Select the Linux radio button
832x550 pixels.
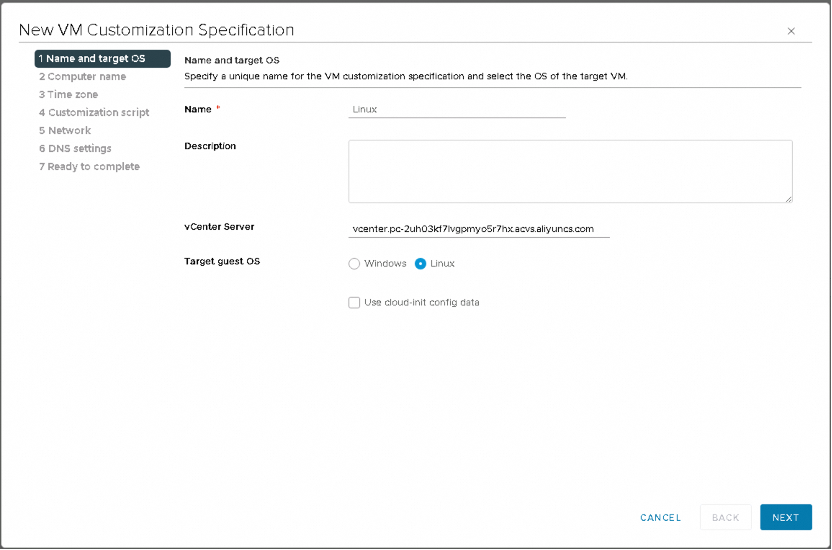click(420, 264)
